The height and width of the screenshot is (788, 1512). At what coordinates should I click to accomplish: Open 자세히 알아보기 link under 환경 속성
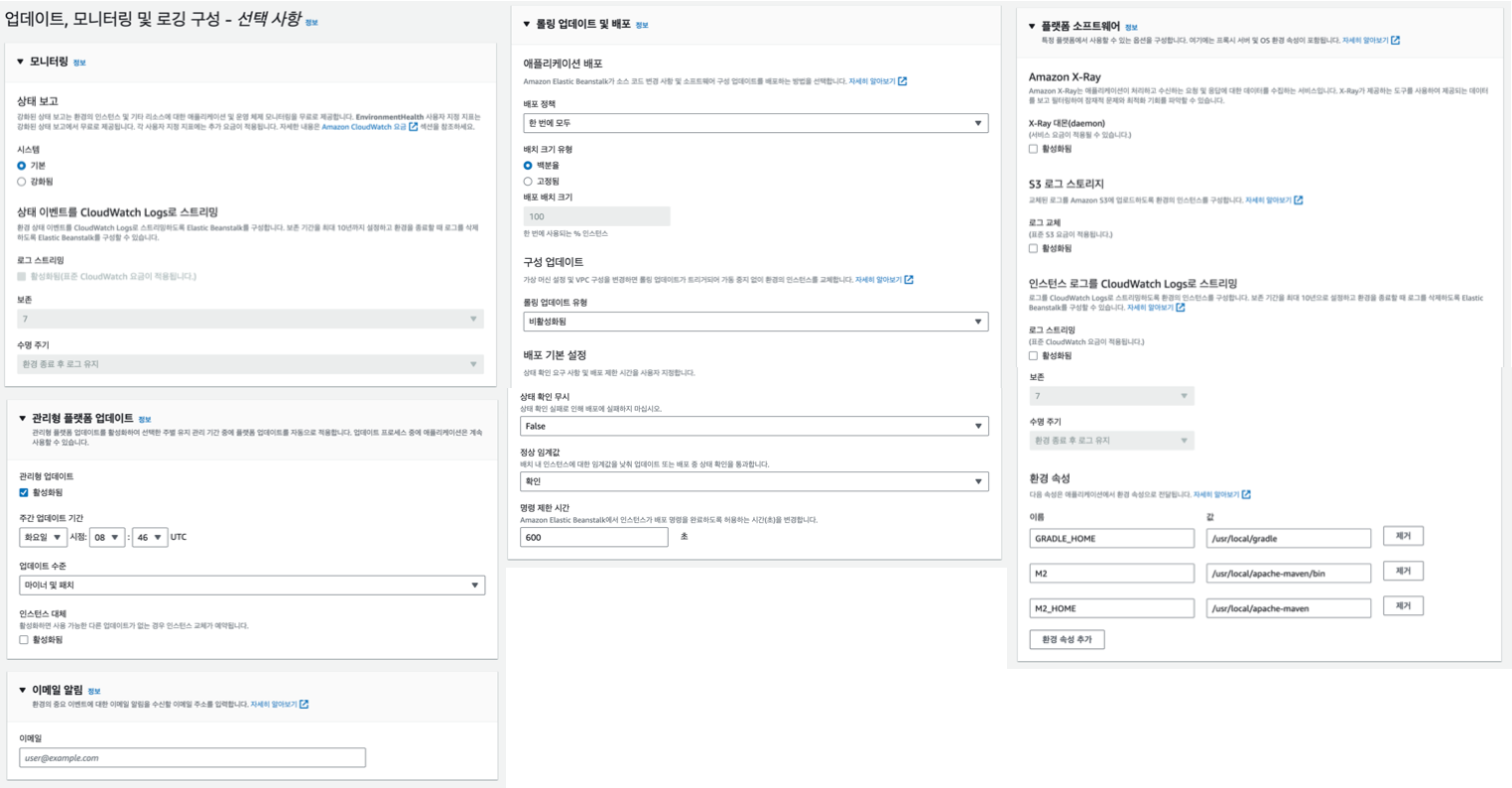pos(1221,494)
